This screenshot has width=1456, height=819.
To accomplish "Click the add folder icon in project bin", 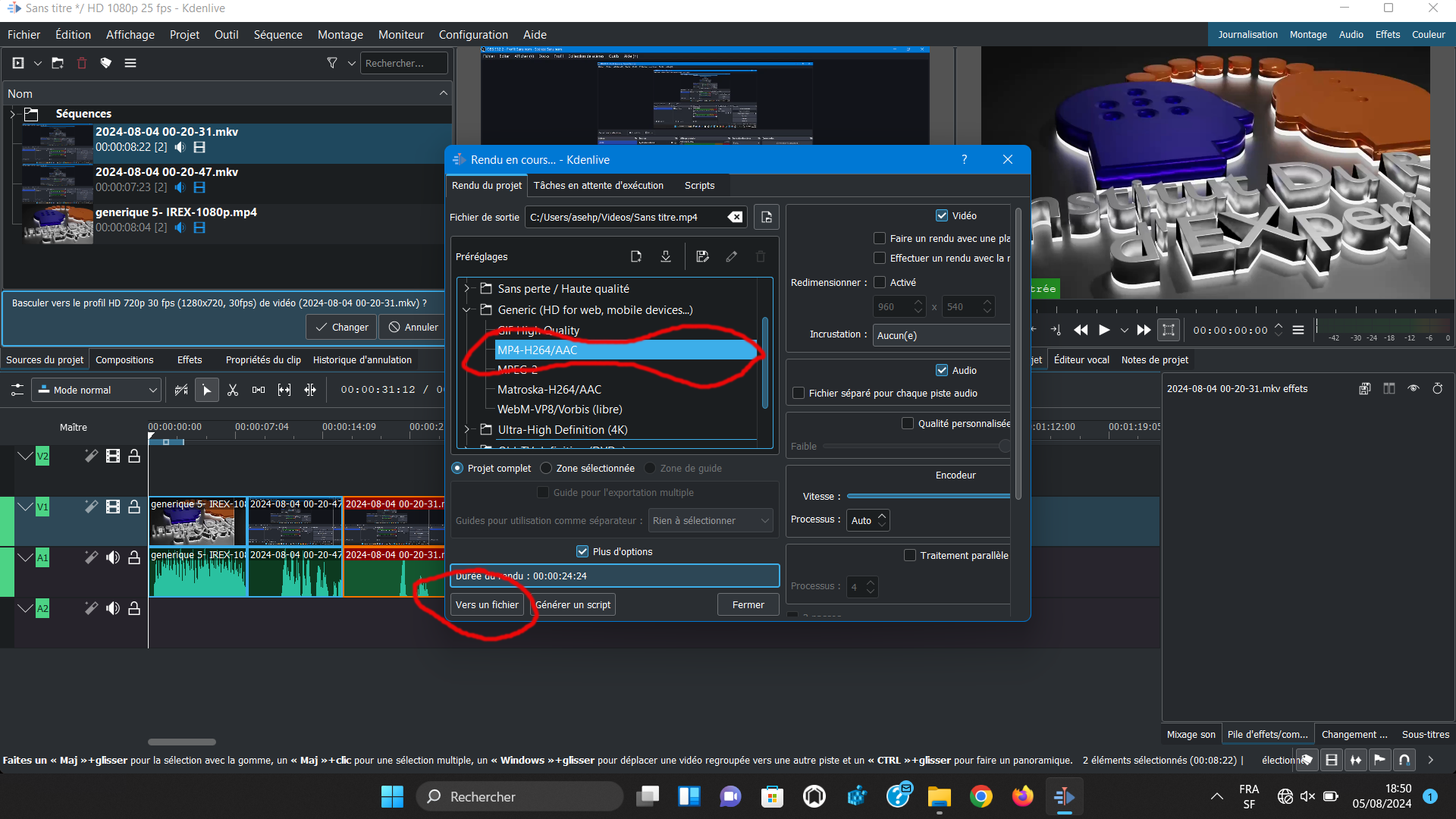I will point(58,63).
